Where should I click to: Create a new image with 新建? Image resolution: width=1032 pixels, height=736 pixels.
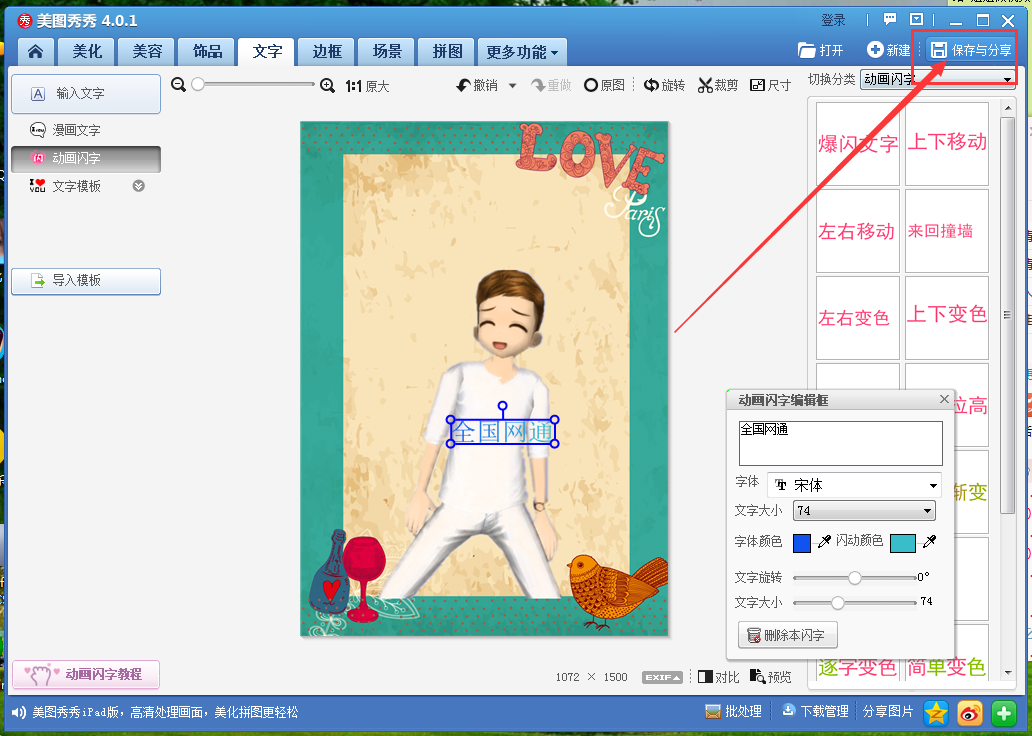pos(889,50)
